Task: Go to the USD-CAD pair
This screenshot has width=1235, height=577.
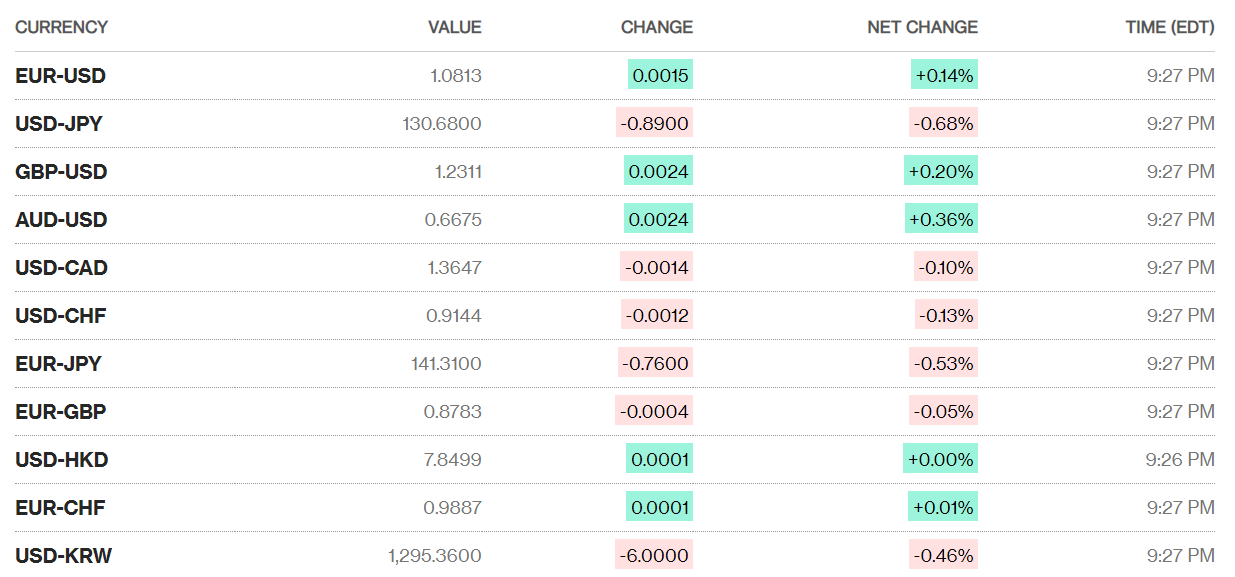Action: tap(61, 268)
